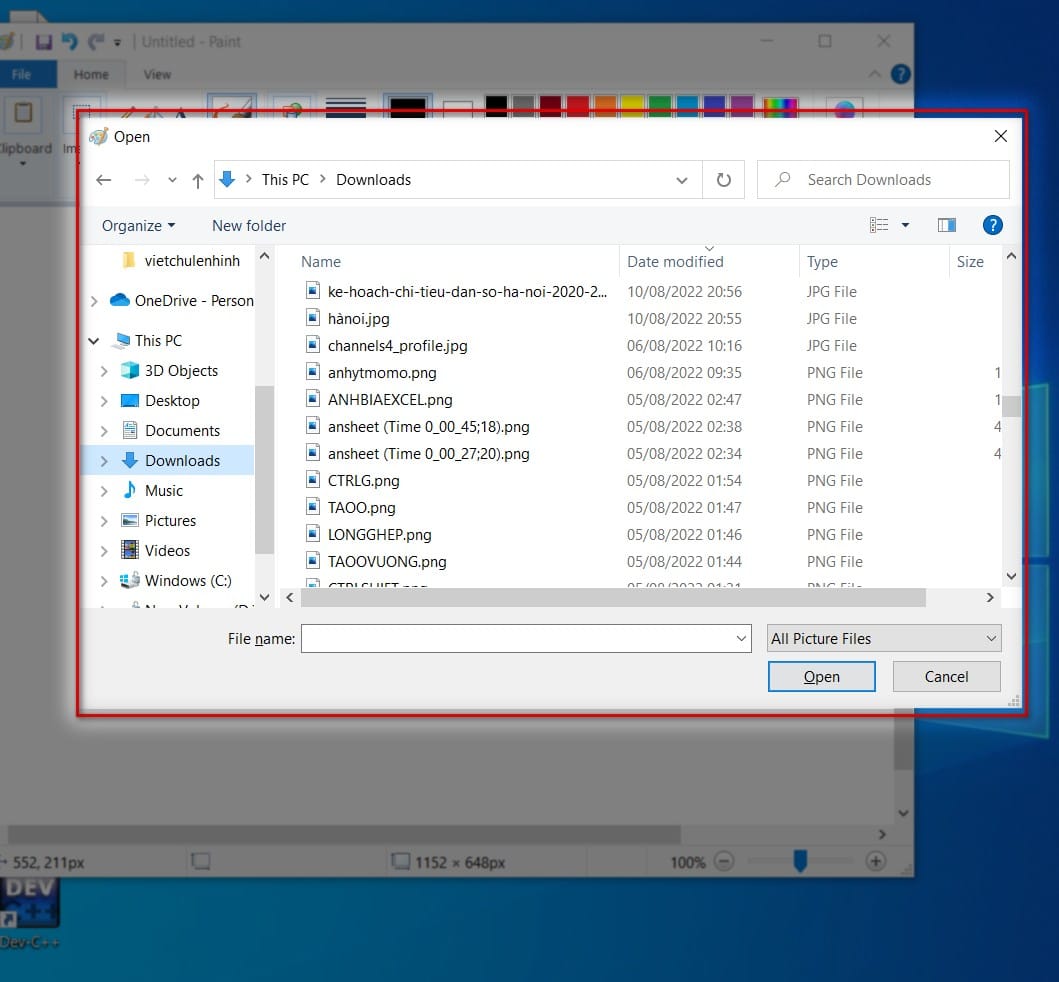Click the Undo icon in Paint's toolbar
The image size is (1059, 982).
click(68, 40)
